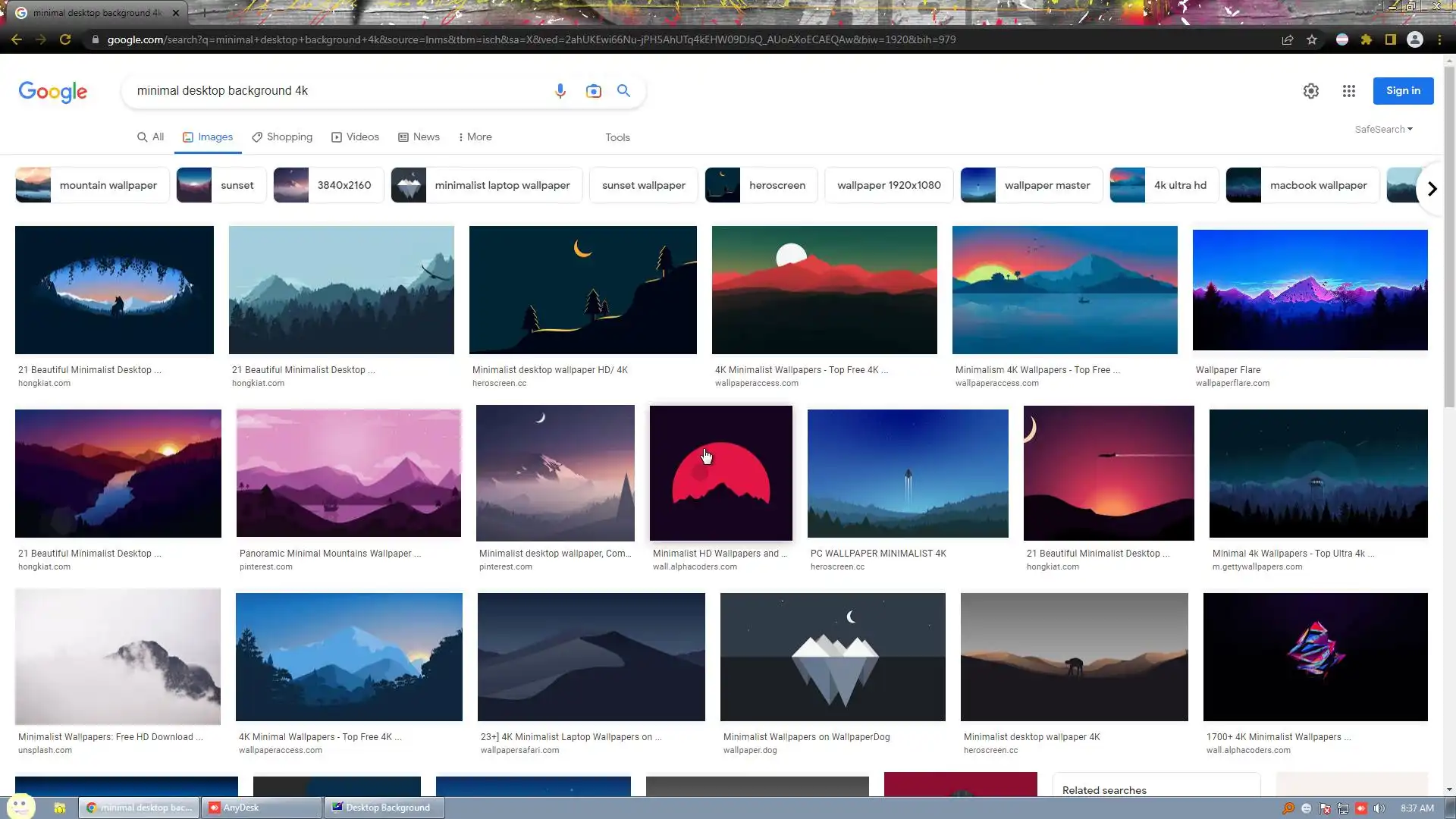Open the red sun mountain thumbnail
The image size is (1456, 819).
tap(720, 473)
